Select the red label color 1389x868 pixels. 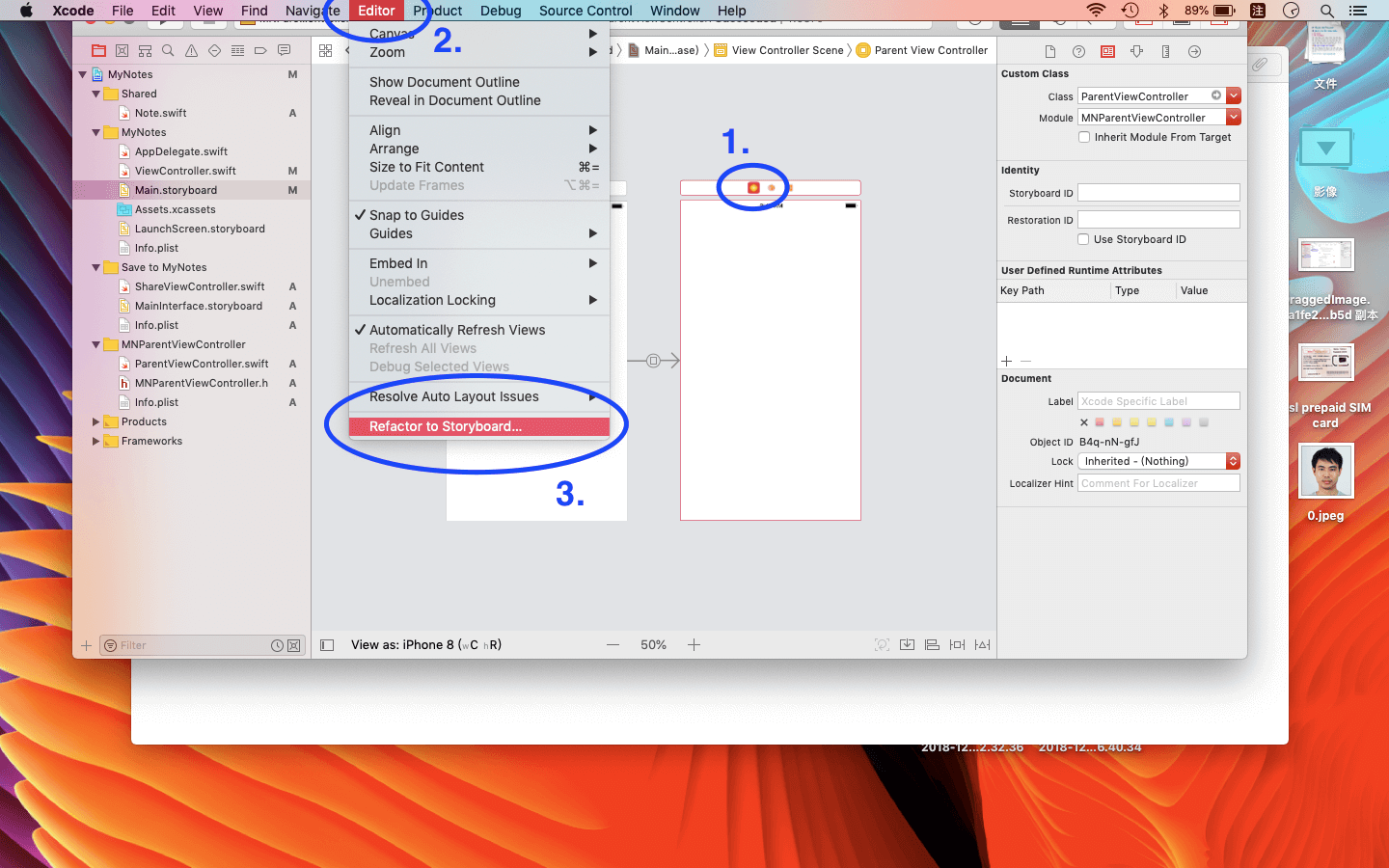1100,422
